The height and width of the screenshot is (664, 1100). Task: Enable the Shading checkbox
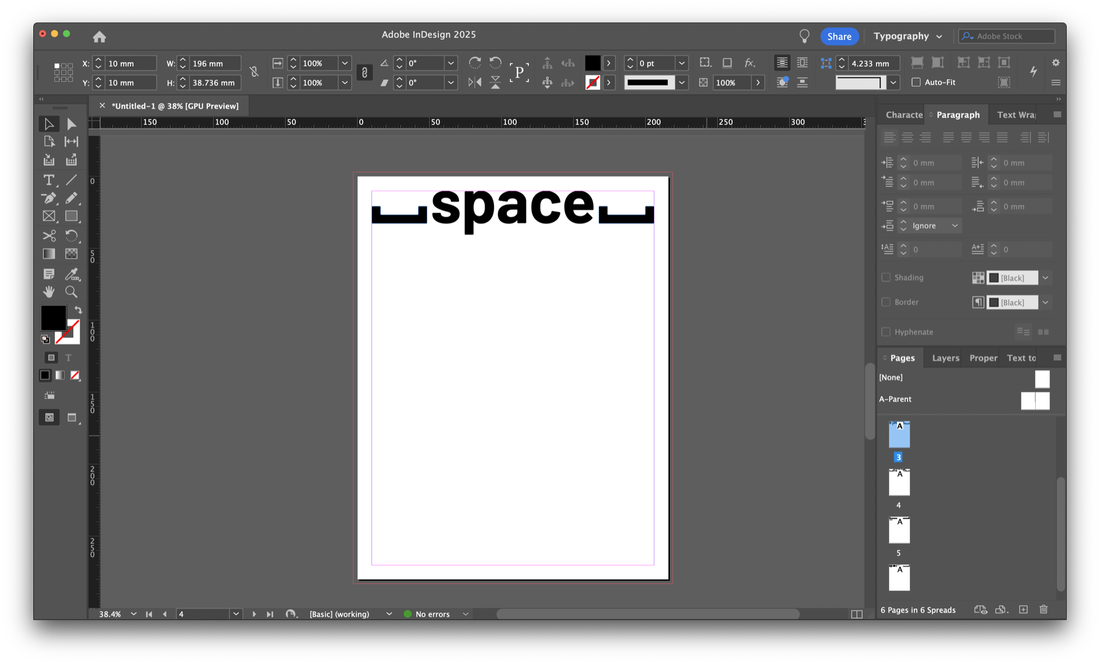[x=886, y=278]
